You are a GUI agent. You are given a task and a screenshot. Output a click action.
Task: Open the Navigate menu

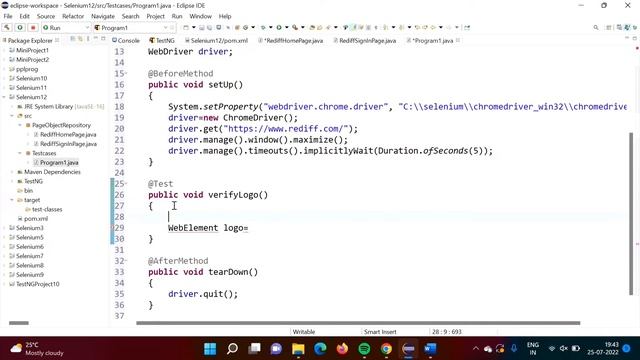(103, 16)
